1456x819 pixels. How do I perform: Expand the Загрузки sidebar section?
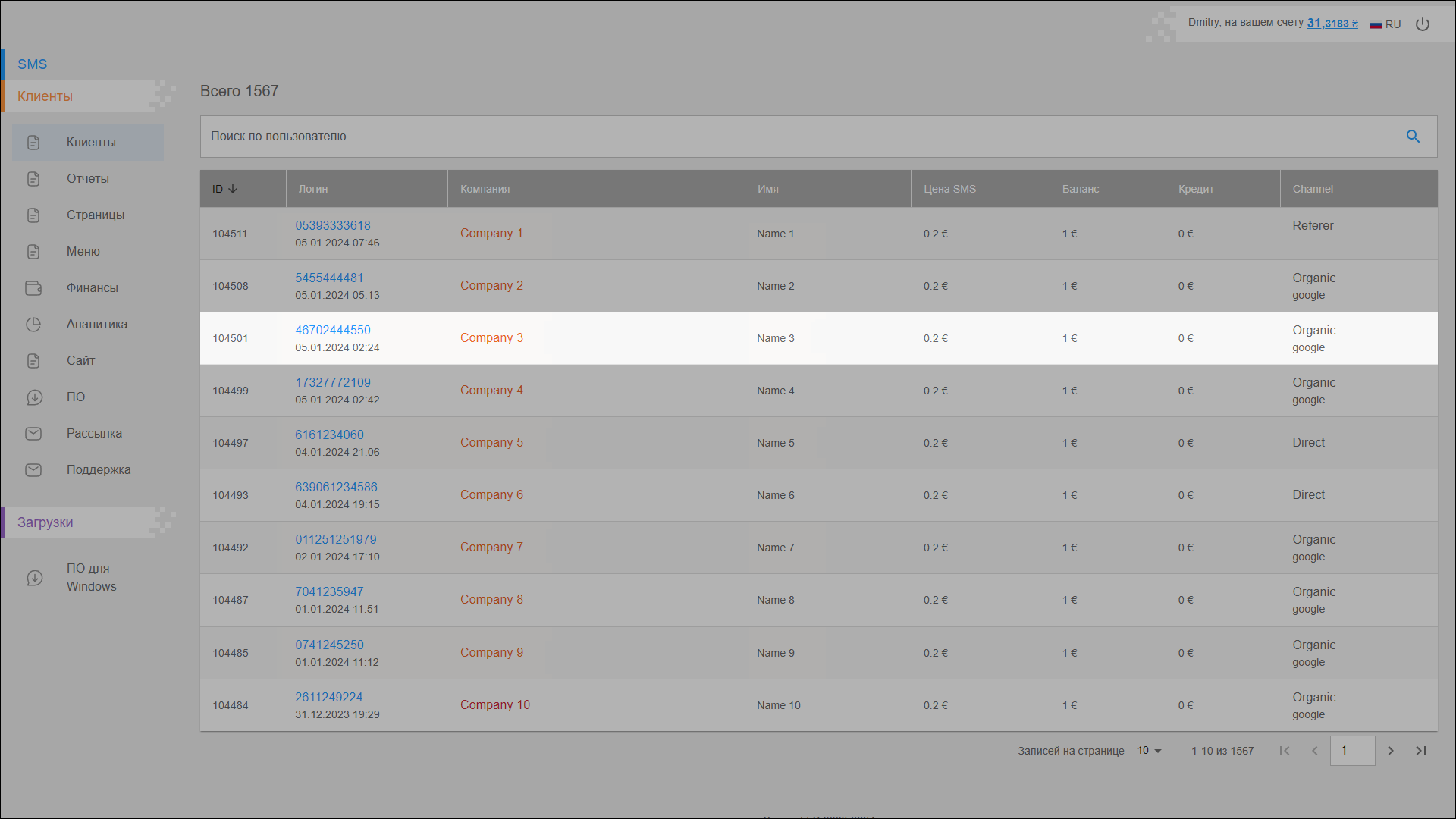coord(45,522)
